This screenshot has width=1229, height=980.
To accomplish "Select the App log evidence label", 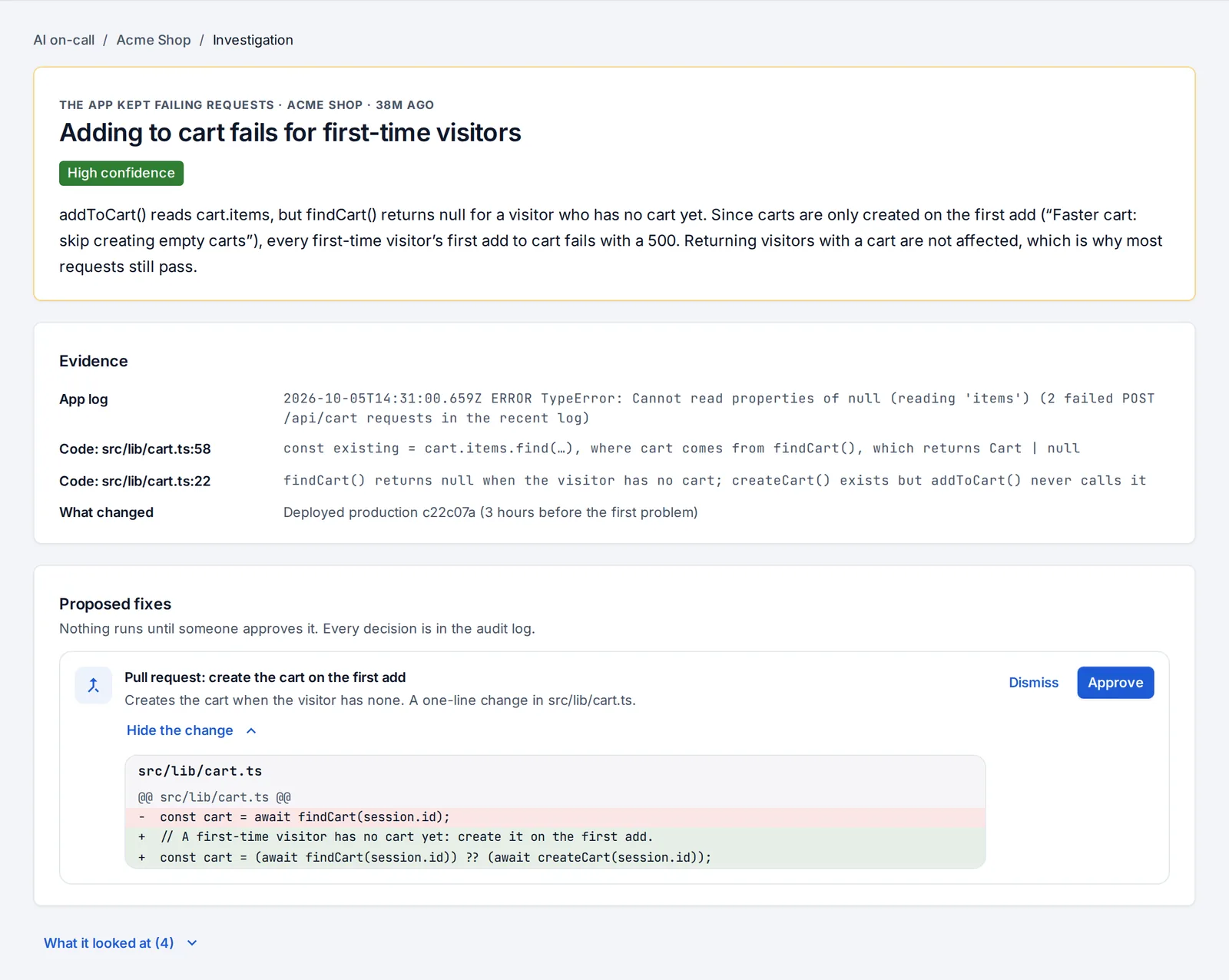I will (x=84, y=399).
